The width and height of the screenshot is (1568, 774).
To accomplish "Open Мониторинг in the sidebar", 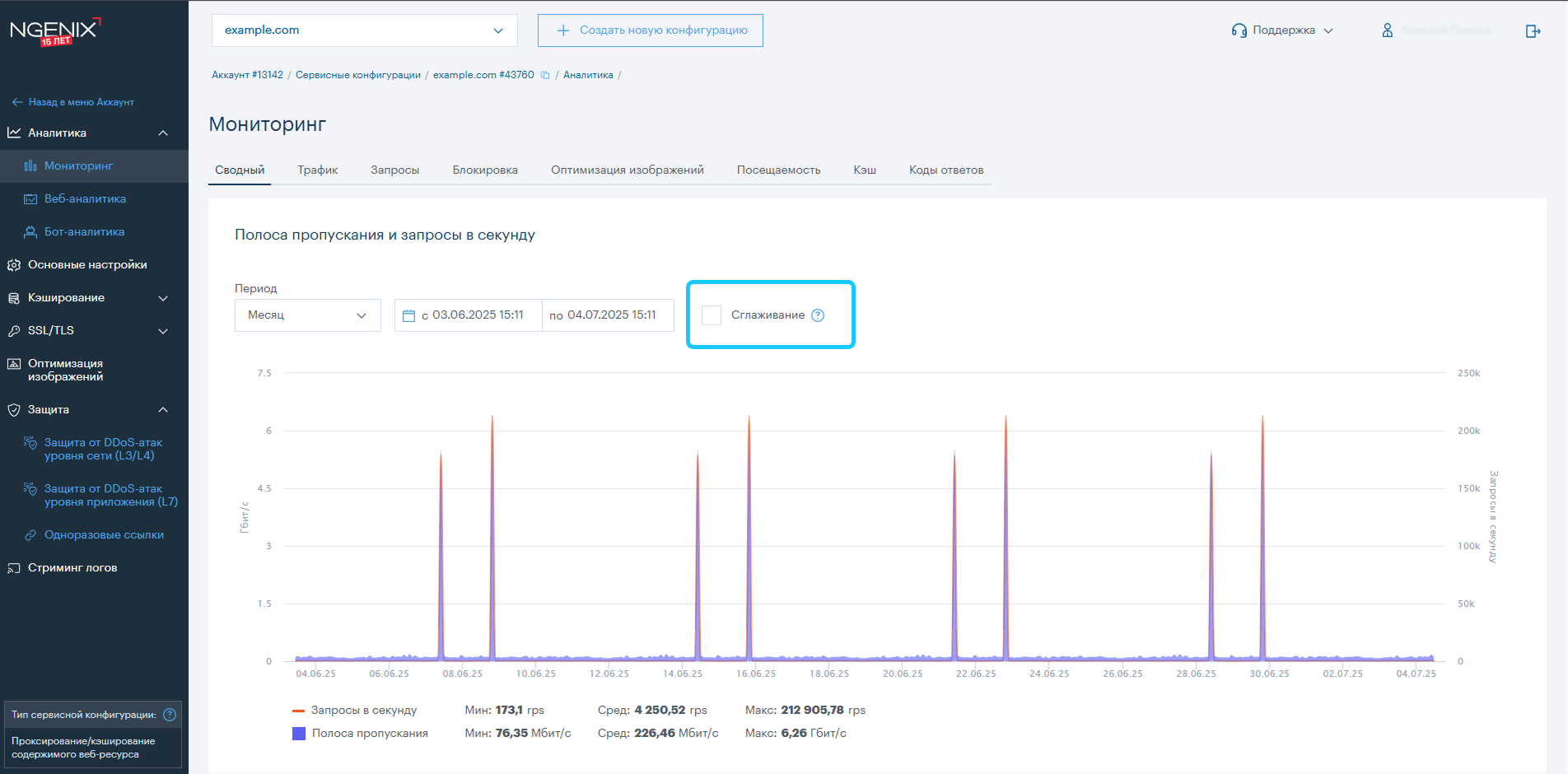I will 94,166.
